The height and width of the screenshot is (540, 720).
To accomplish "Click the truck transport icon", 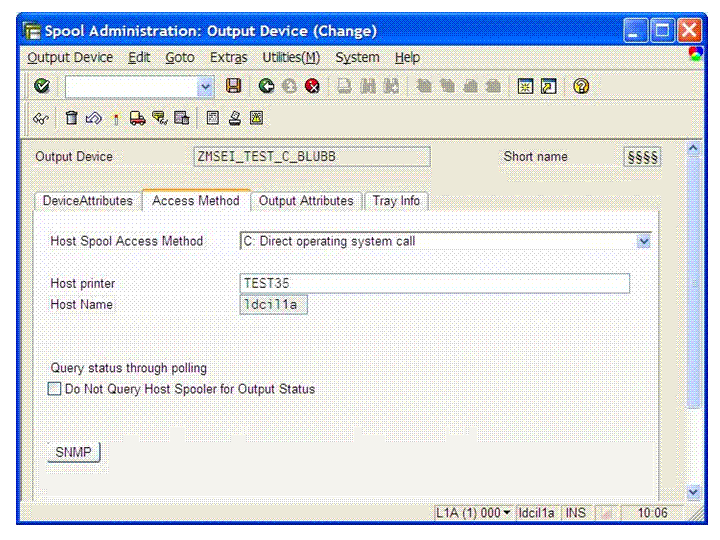I will 138,118.
